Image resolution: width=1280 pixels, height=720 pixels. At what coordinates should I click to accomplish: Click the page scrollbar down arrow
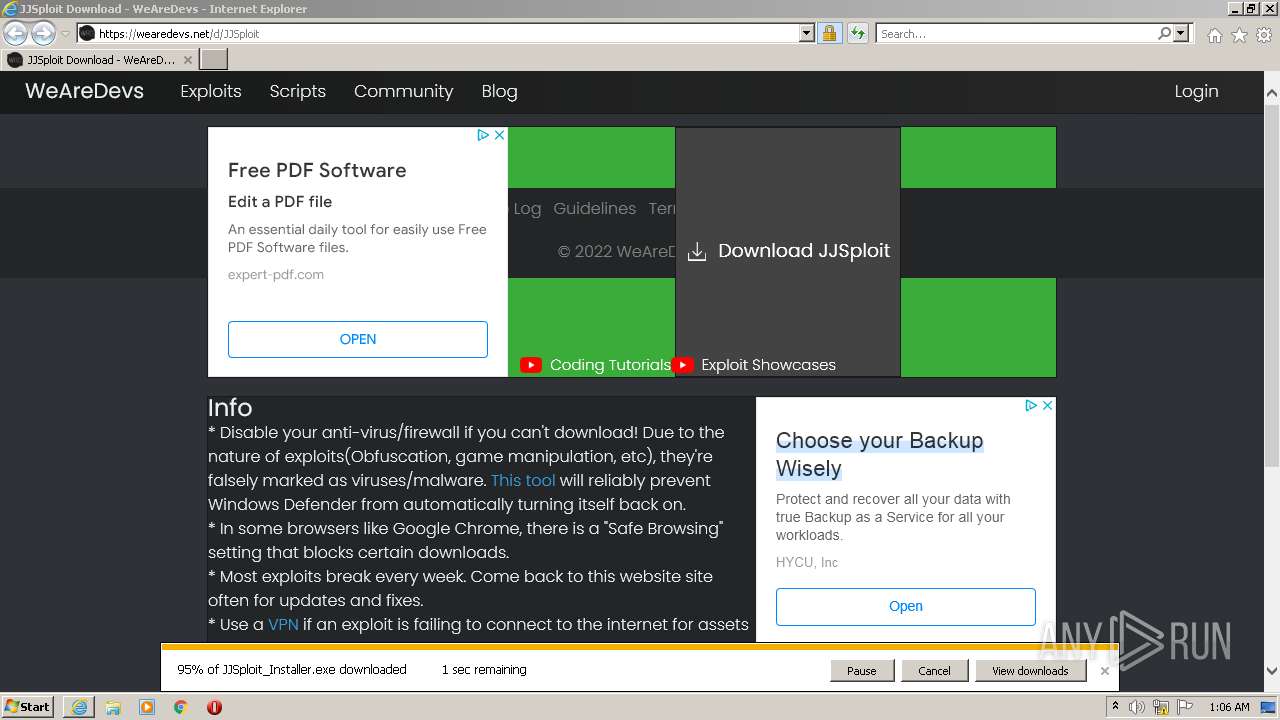[1272, 672]
